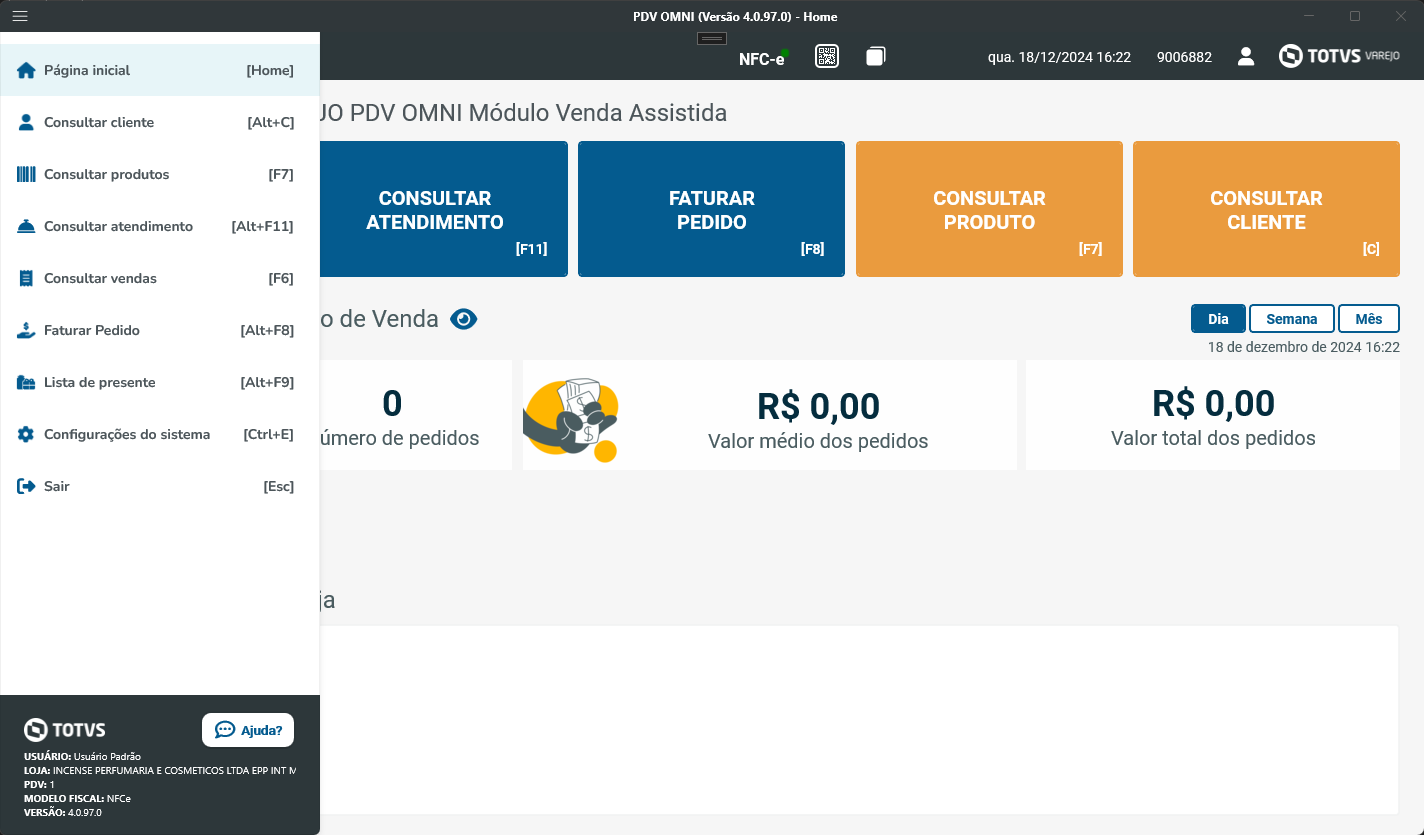
Task: Click the card stack icon beside the QR code
Action: coord(875,56)
